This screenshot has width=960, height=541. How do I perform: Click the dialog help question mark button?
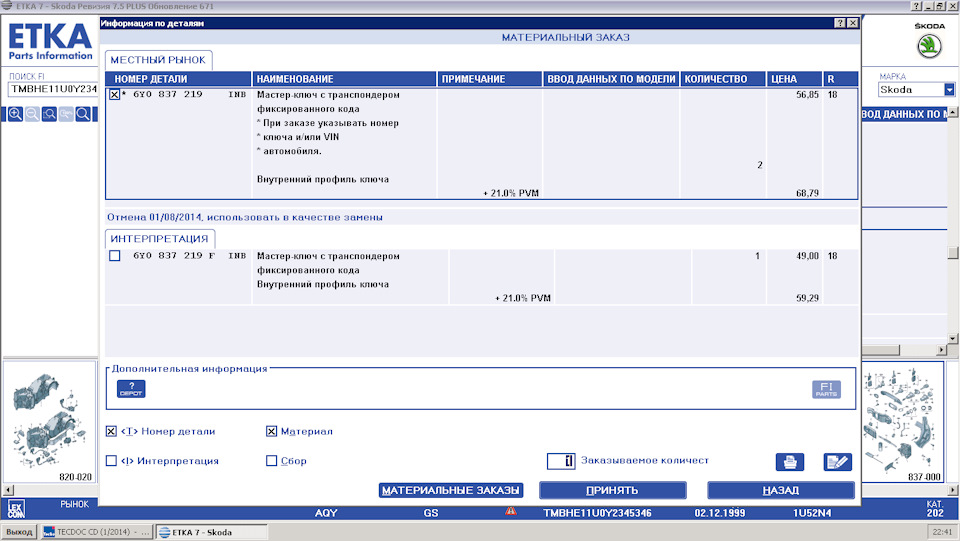click(x=840, y=23)
